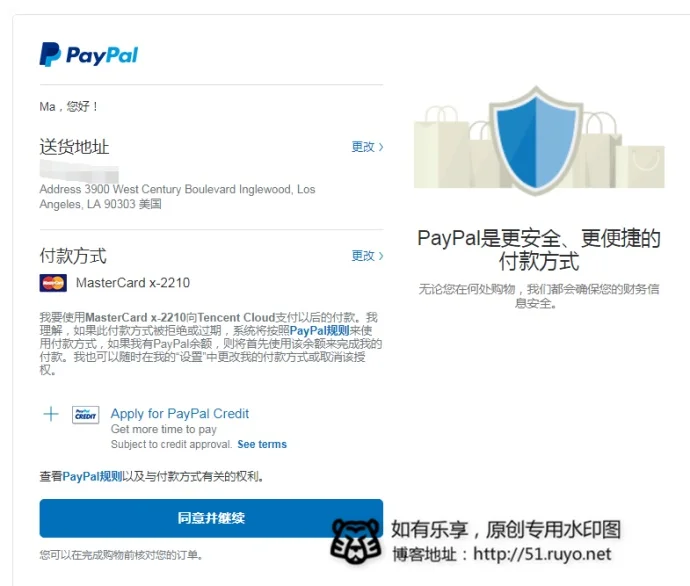Click 'Get more time to pay' text
This screenshot has width=690, height=586.
point(164,429)
